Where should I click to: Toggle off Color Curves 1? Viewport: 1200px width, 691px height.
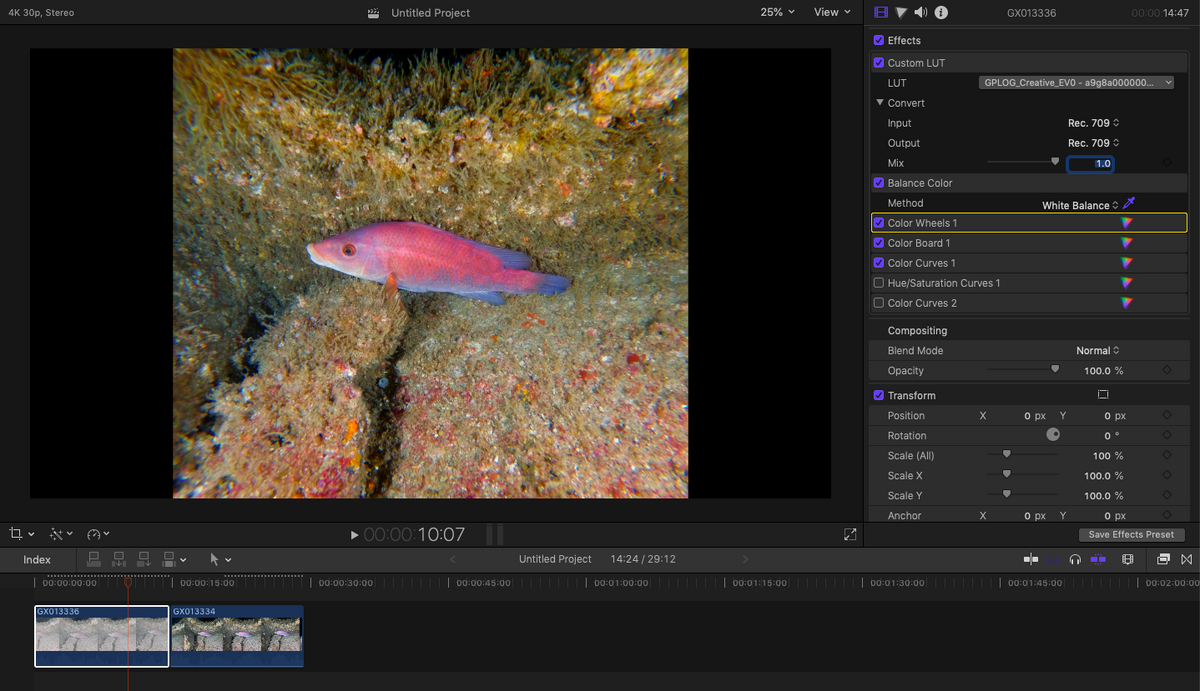pos(878,263)
